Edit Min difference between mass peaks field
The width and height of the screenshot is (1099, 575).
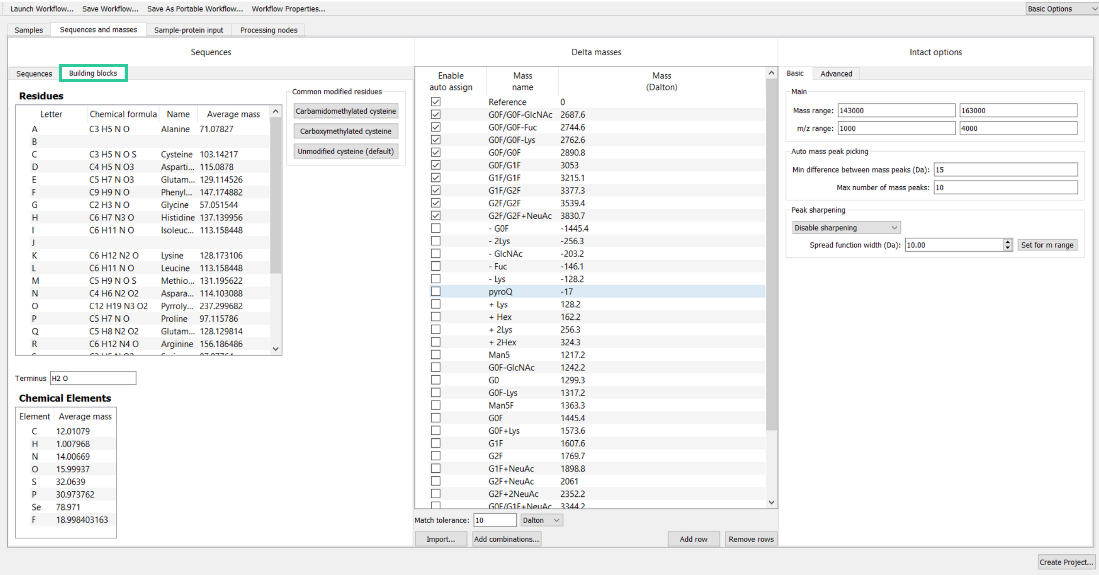tap(1006, 170)
